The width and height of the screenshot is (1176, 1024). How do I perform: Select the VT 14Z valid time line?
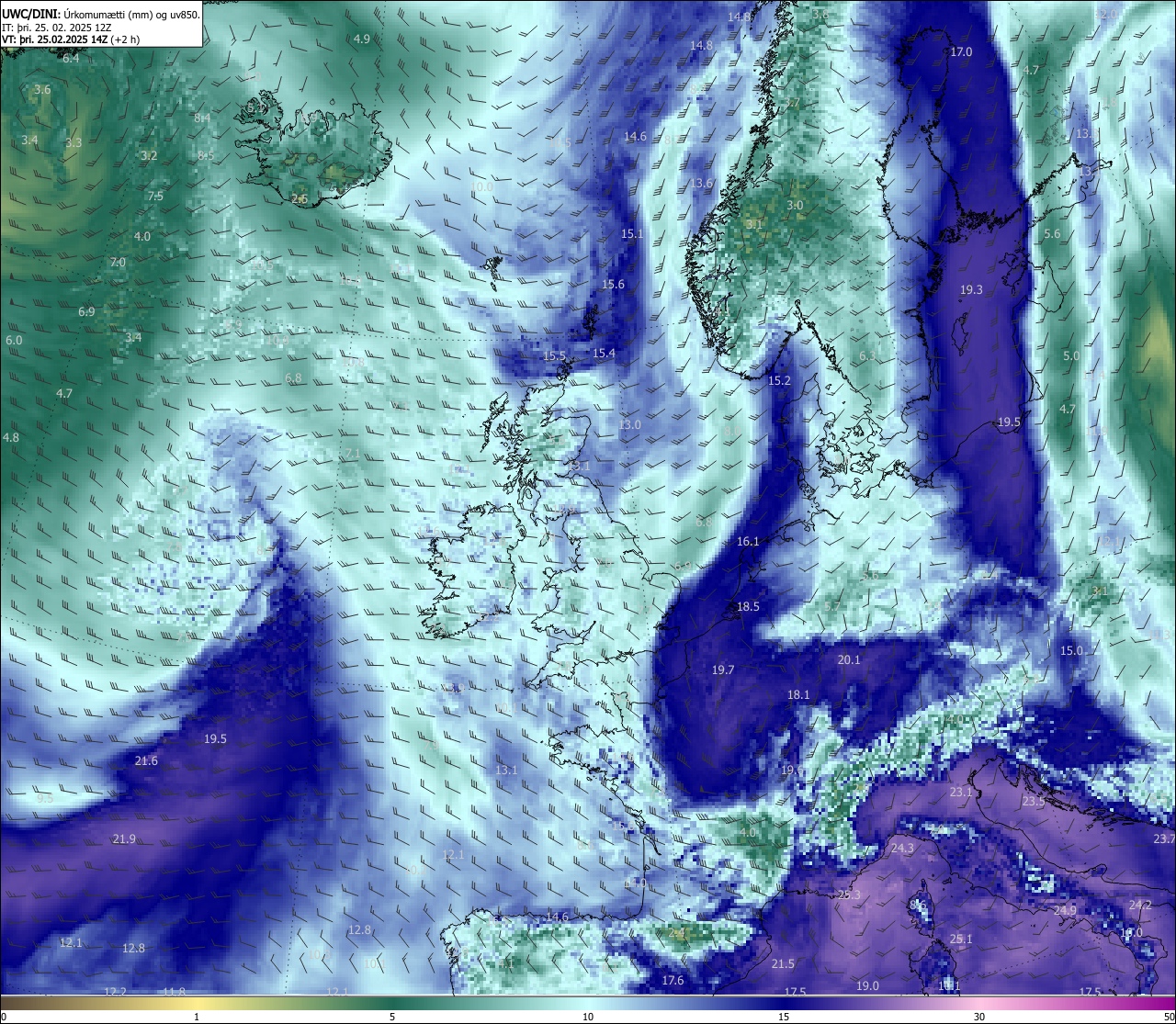click(x=71, y=39)
